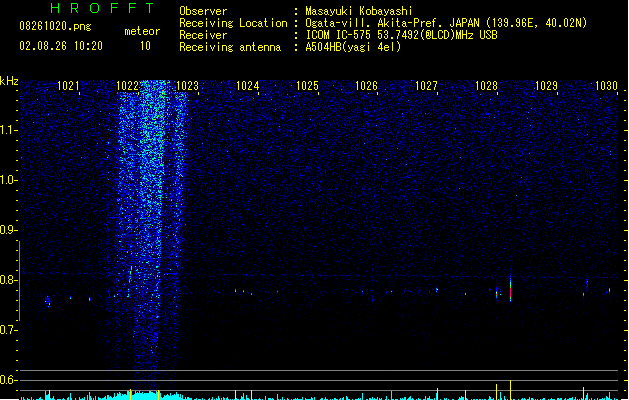Click the Receiver field label

click(203, 35)
